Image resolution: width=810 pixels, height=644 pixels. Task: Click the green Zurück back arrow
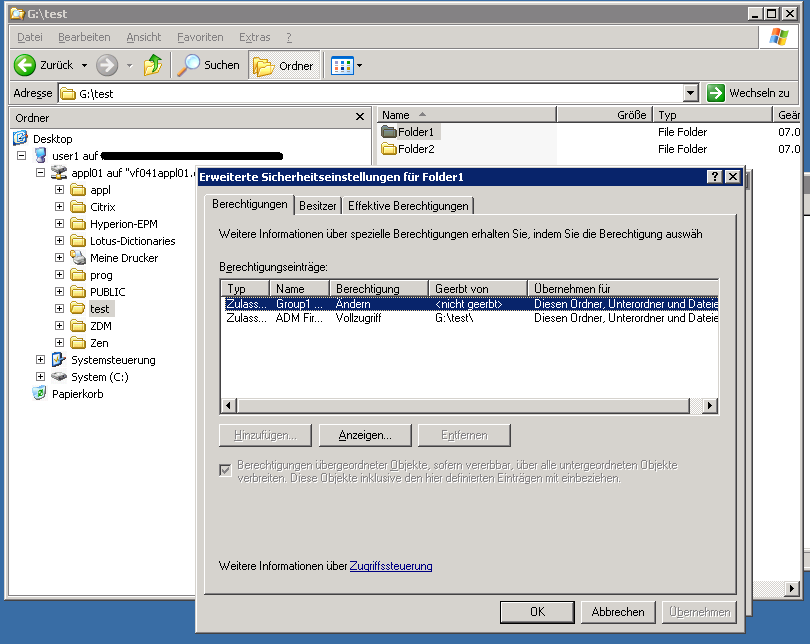point(24,65)
